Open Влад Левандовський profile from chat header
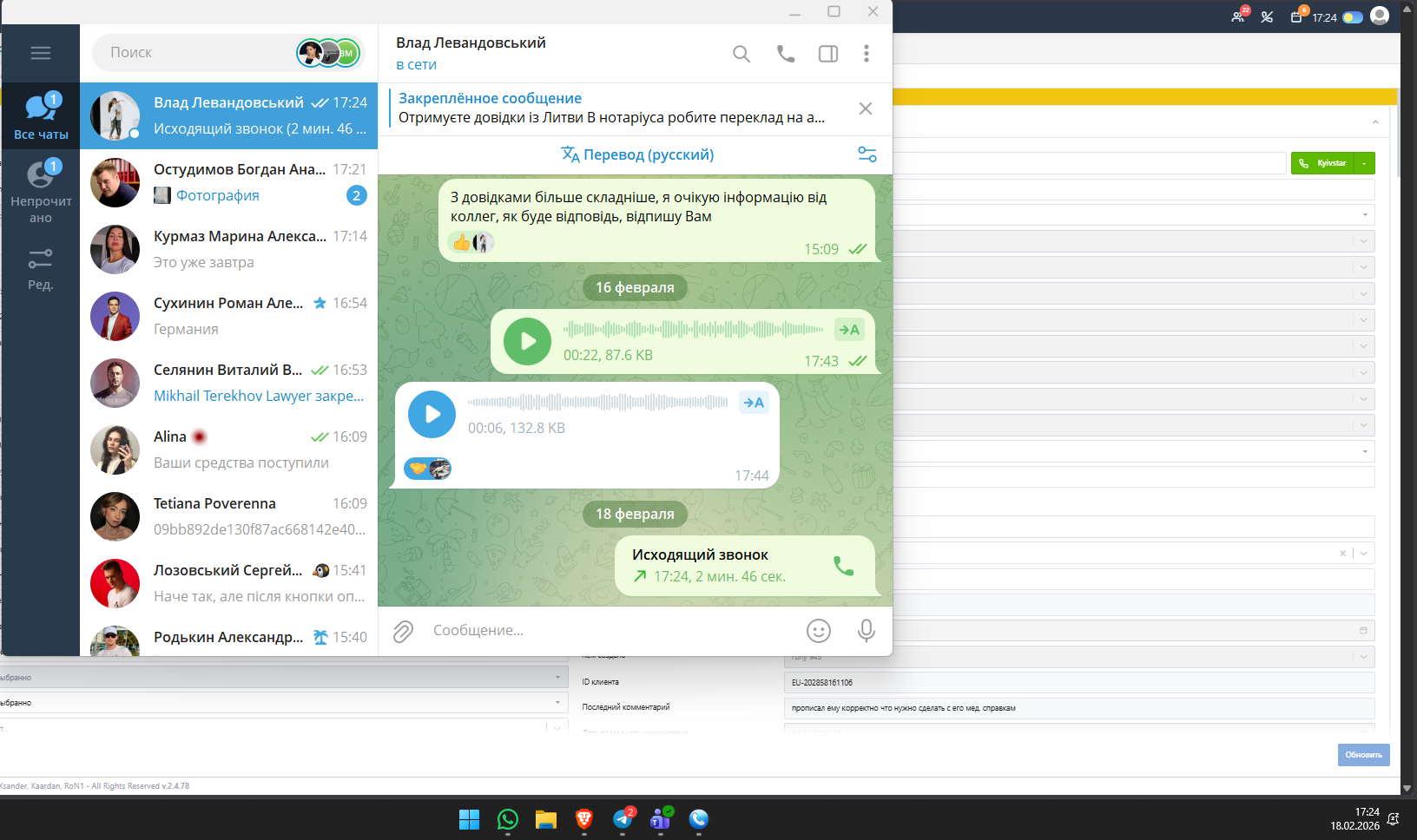The height and width of the screenshot is (840, 1417). click(x=471, y=53)
